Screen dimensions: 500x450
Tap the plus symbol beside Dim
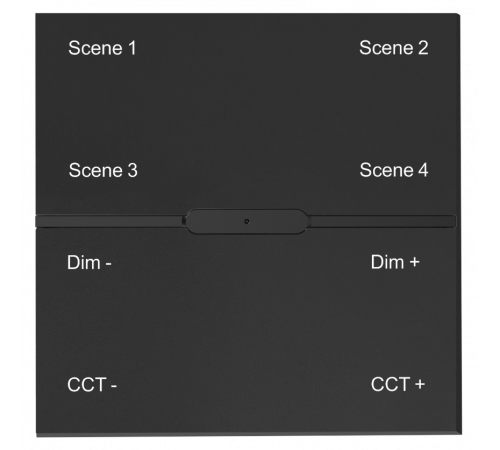414,262
